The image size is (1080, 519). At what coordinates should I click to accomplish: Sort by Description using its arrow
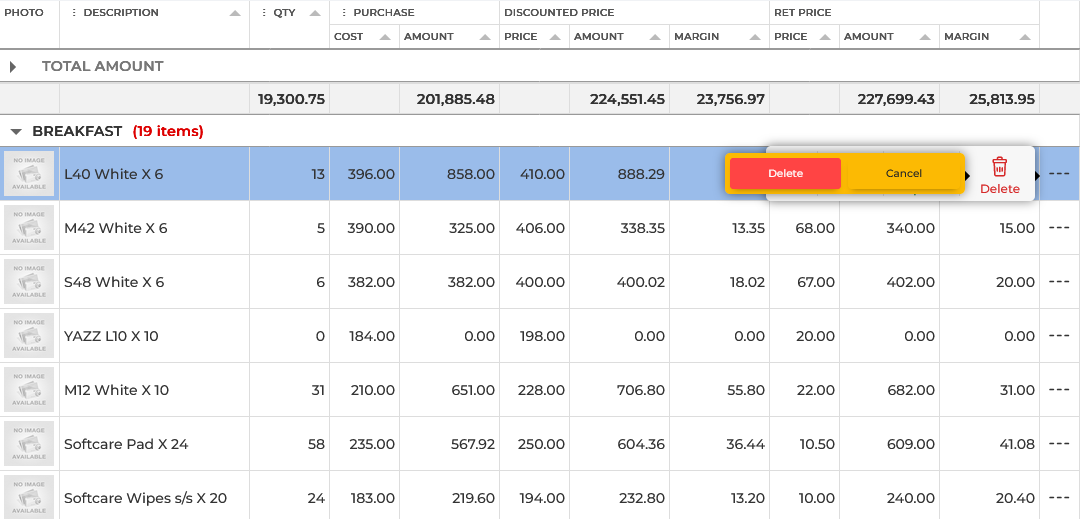pyautogui.click(x=235, y=14)
